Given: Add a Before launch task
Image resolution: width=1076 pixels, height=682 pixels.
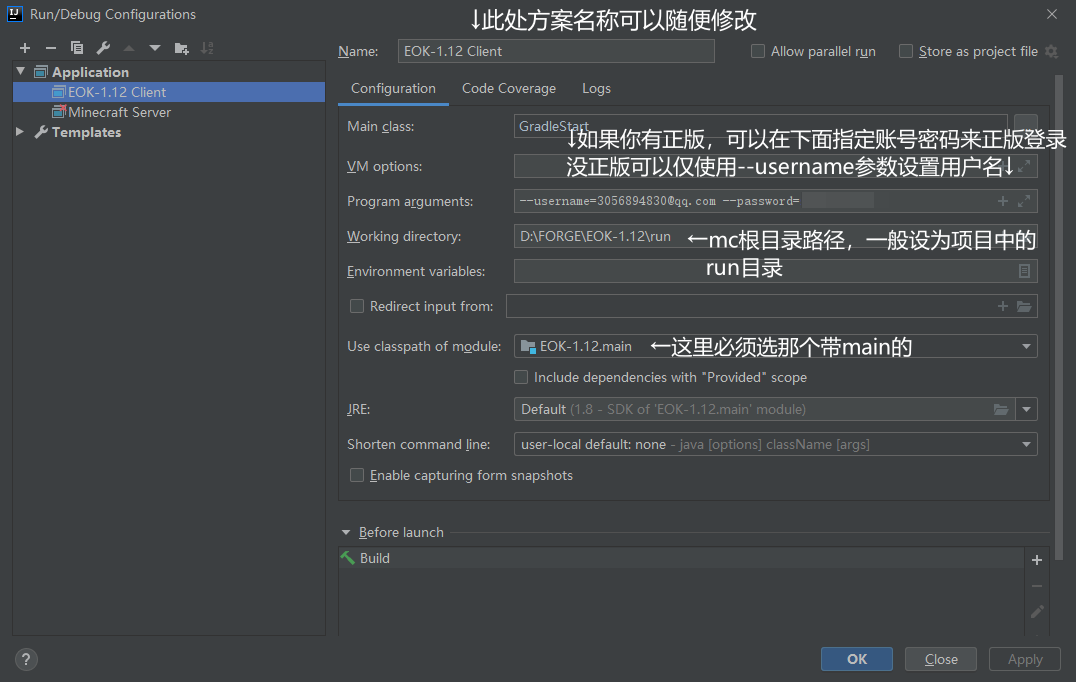Looking at the screenshot, I should [x=1037, y=560].
